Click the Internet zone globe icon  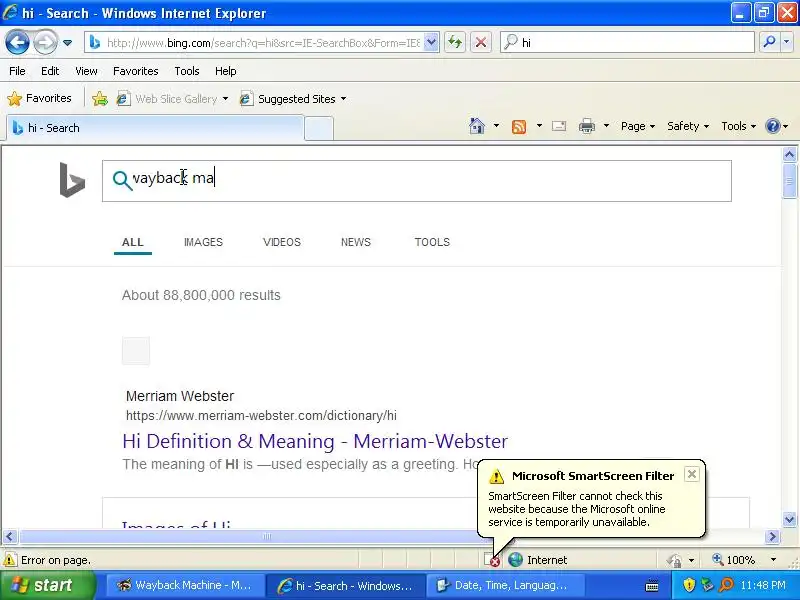515,560
